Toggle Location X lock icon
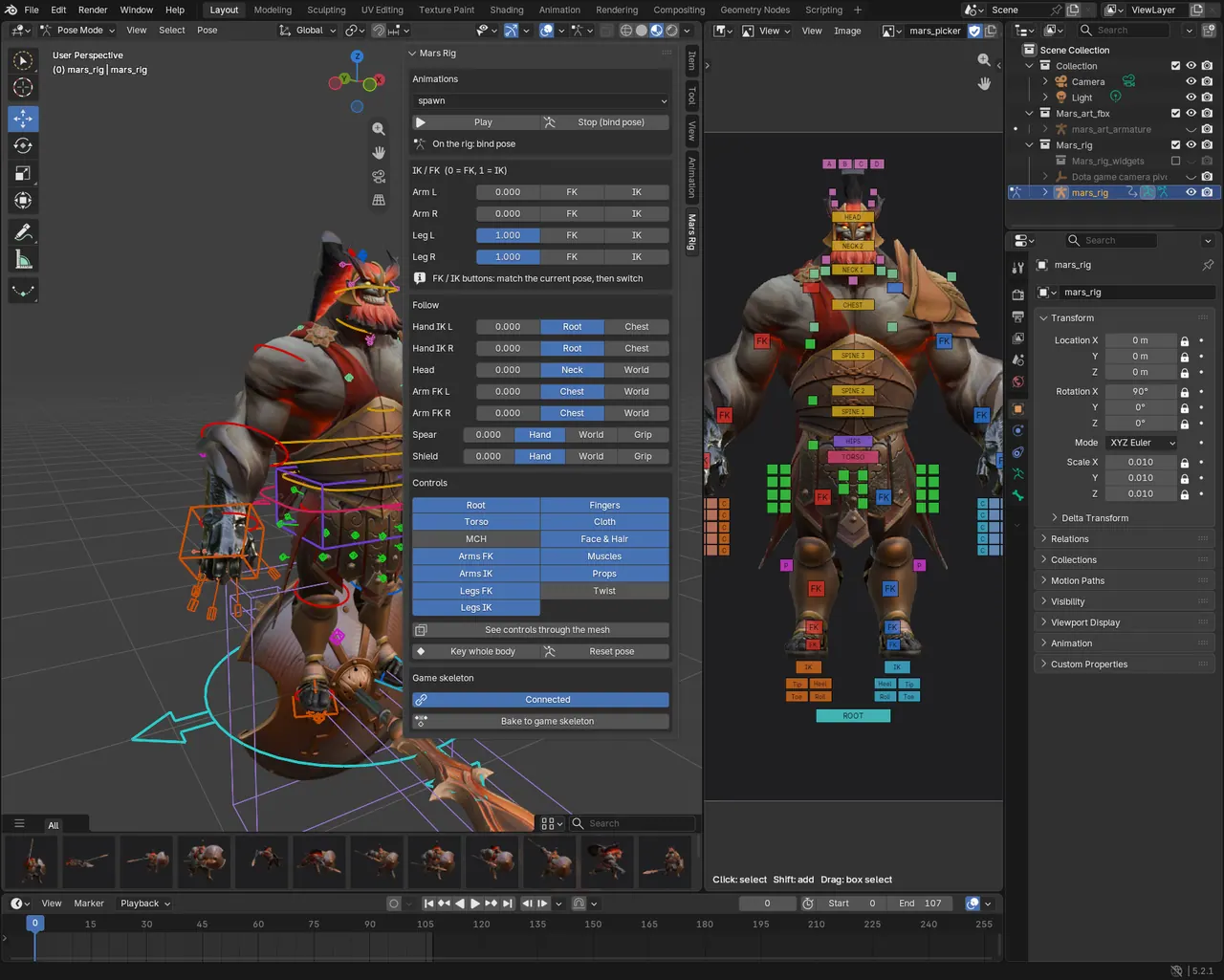 point(1185,340)
